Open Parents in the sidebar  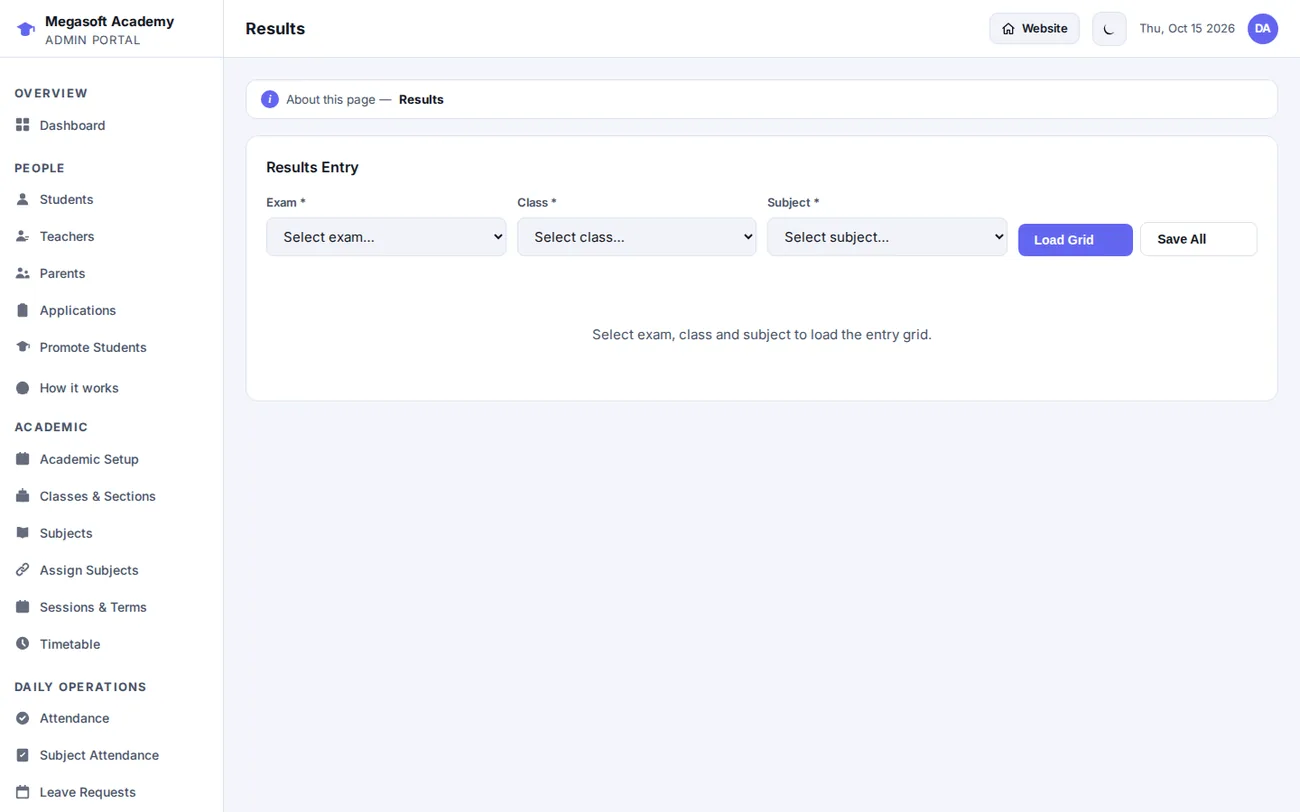[x=111, y=273]
